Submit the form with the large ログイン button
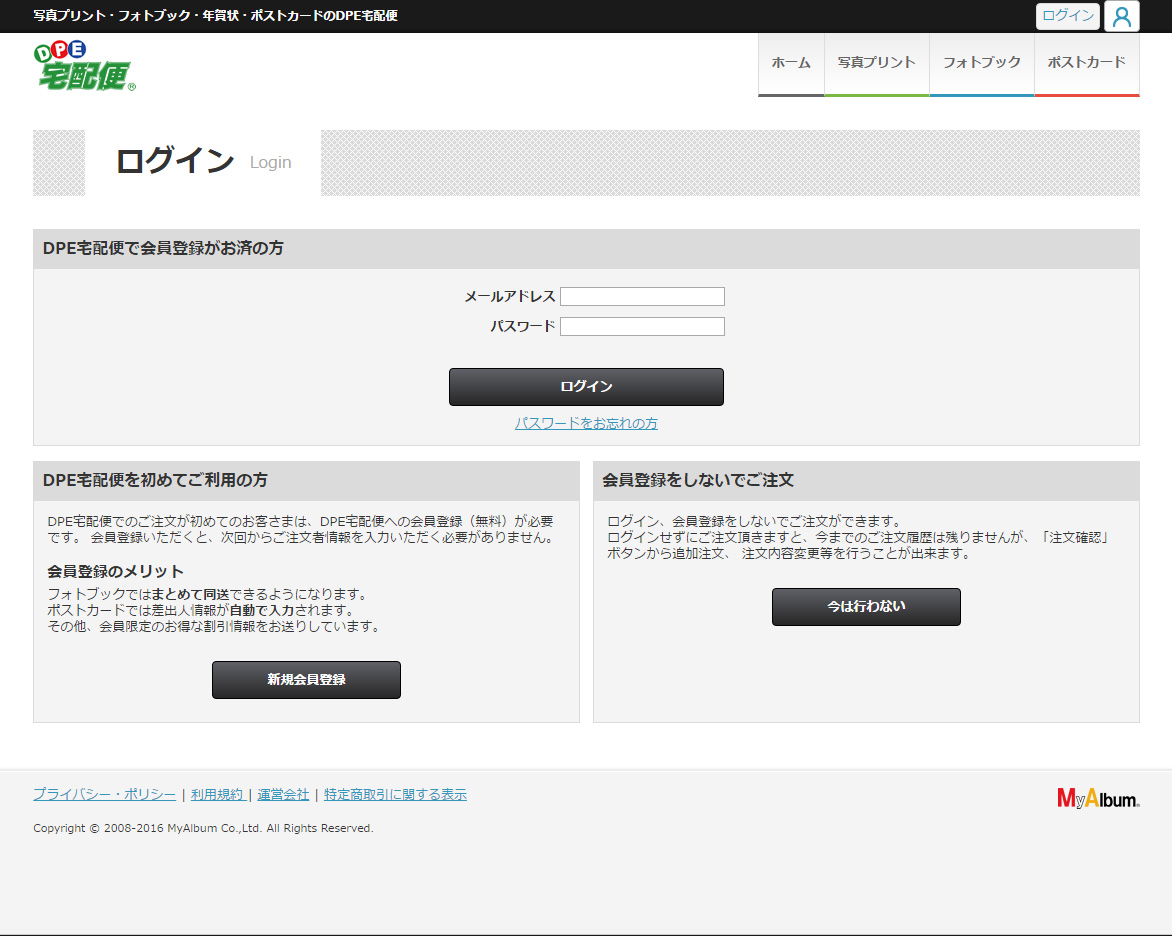This screenshot has height=936, width=1172. click(x=586, y=387)
